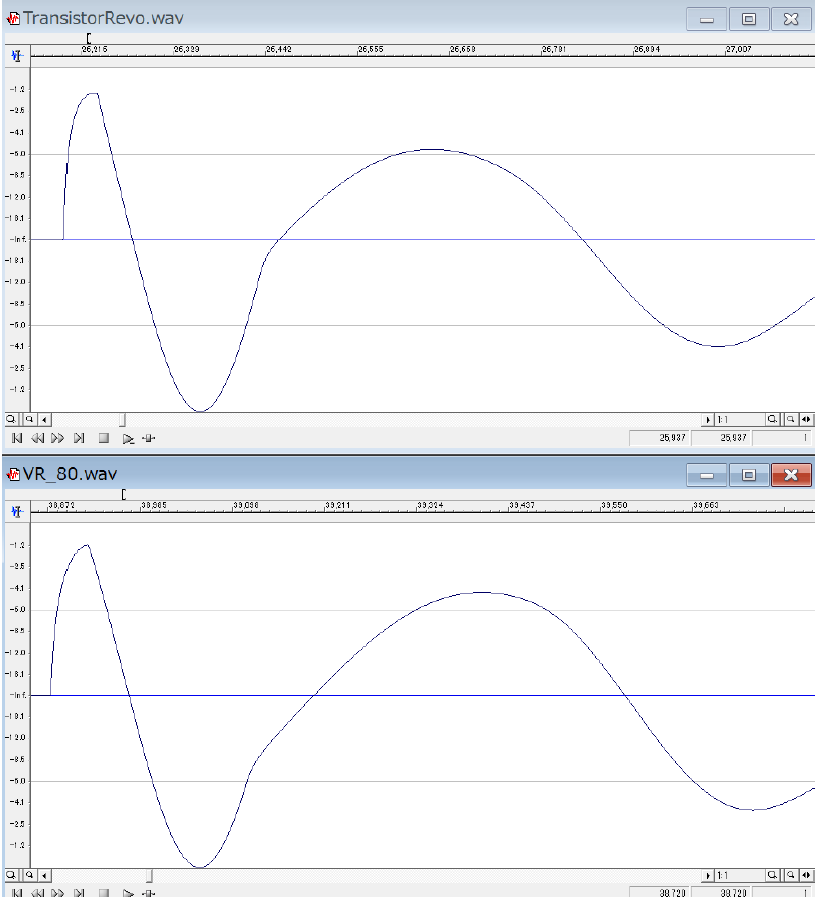817x897 pixels.
Task: Maximize the TransistorRevo.wav window
Action: [748, 19]
